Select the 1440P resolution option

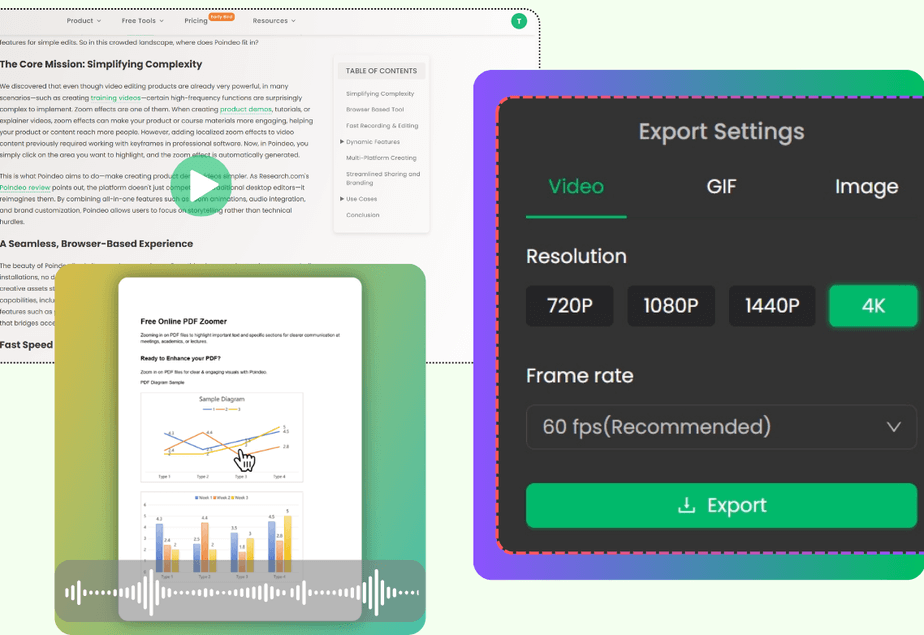pyautogui.click(x=771, y=305)
